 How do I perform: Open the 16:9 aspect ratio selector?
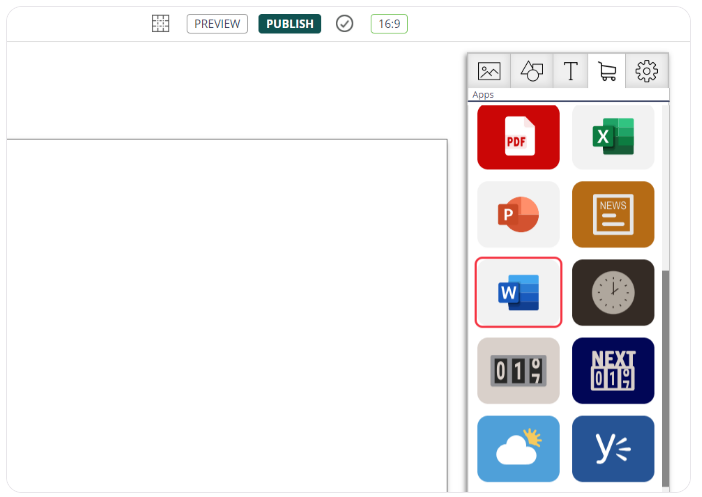click(x=389, y=24)
